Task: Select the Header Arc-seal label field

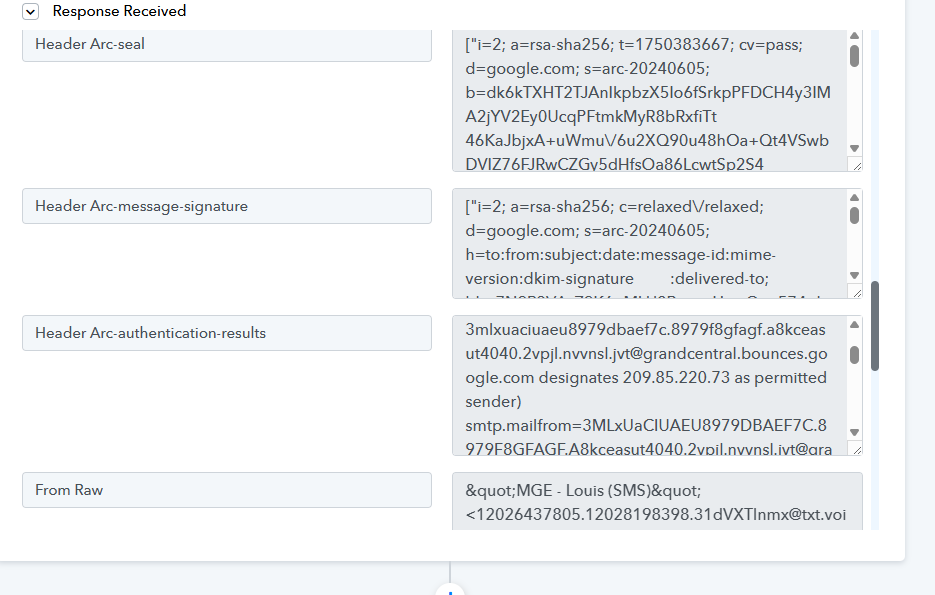Action: click(x=227, y=45)
